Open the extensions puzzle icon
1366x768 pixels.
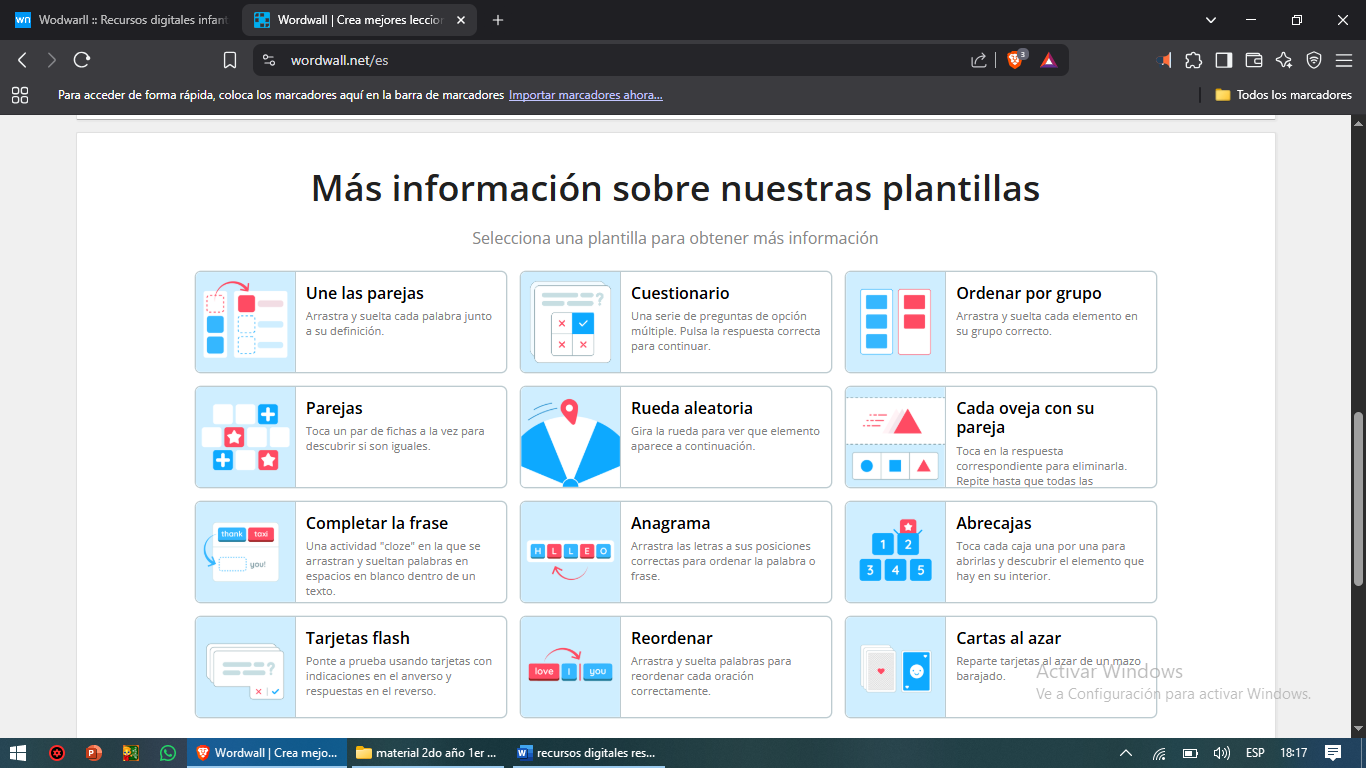[1193, 60]
